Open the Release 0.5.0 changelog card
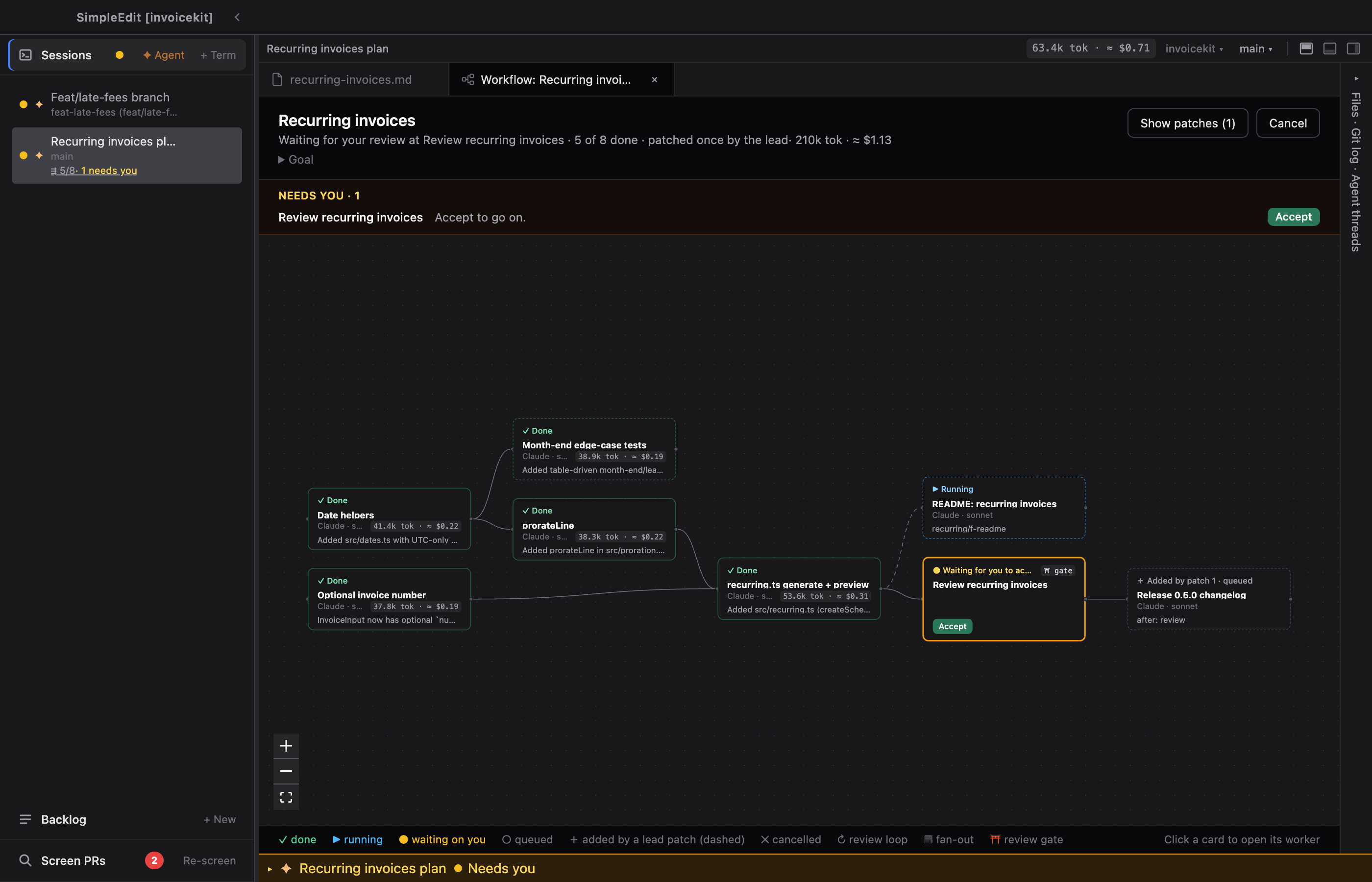The height and width of the screenshot is (882, 1372). 1209,599
